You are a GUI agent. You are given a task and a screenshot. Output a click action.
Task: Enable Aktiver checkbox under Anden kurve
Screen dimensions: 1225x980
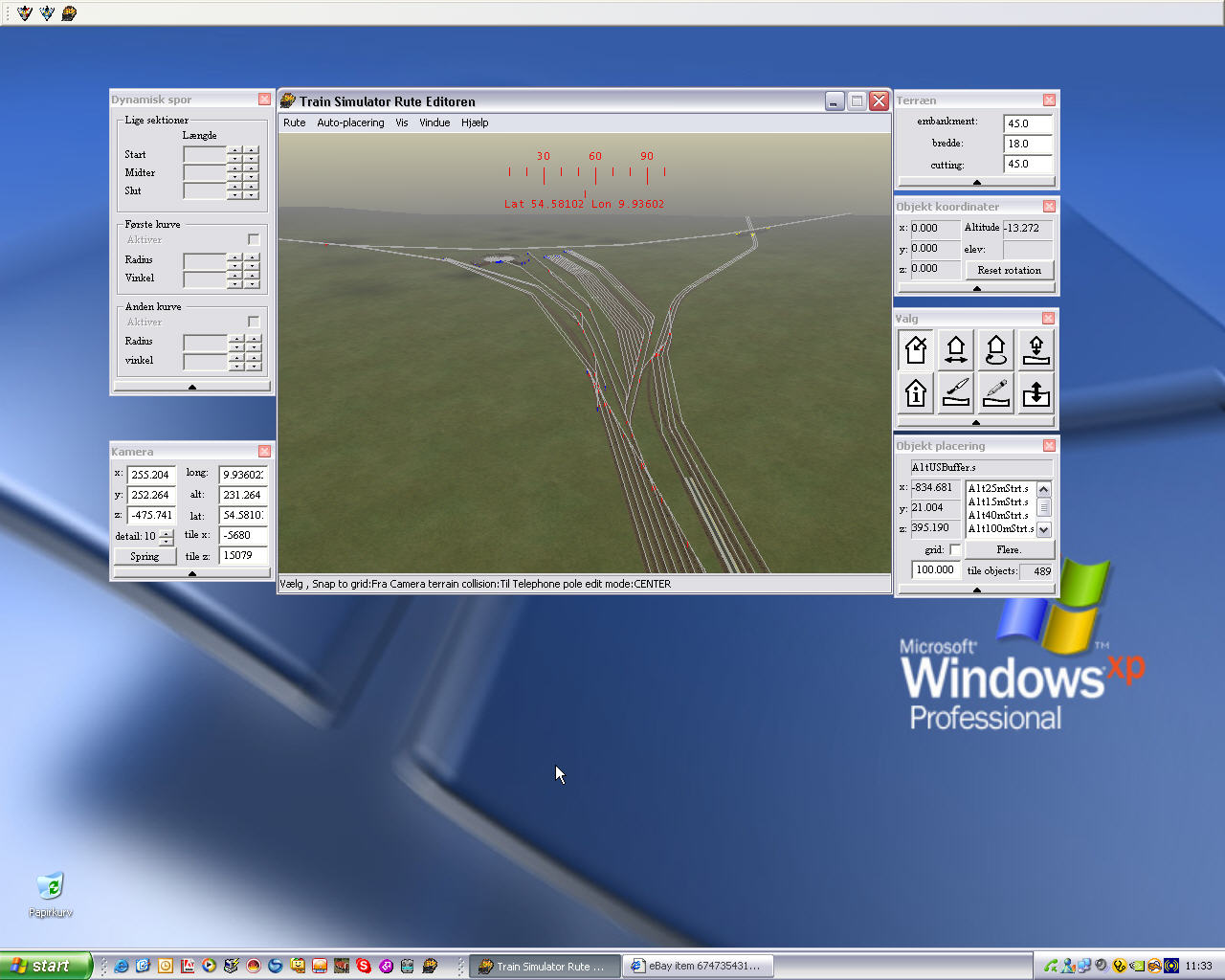(x=254, y=322)
